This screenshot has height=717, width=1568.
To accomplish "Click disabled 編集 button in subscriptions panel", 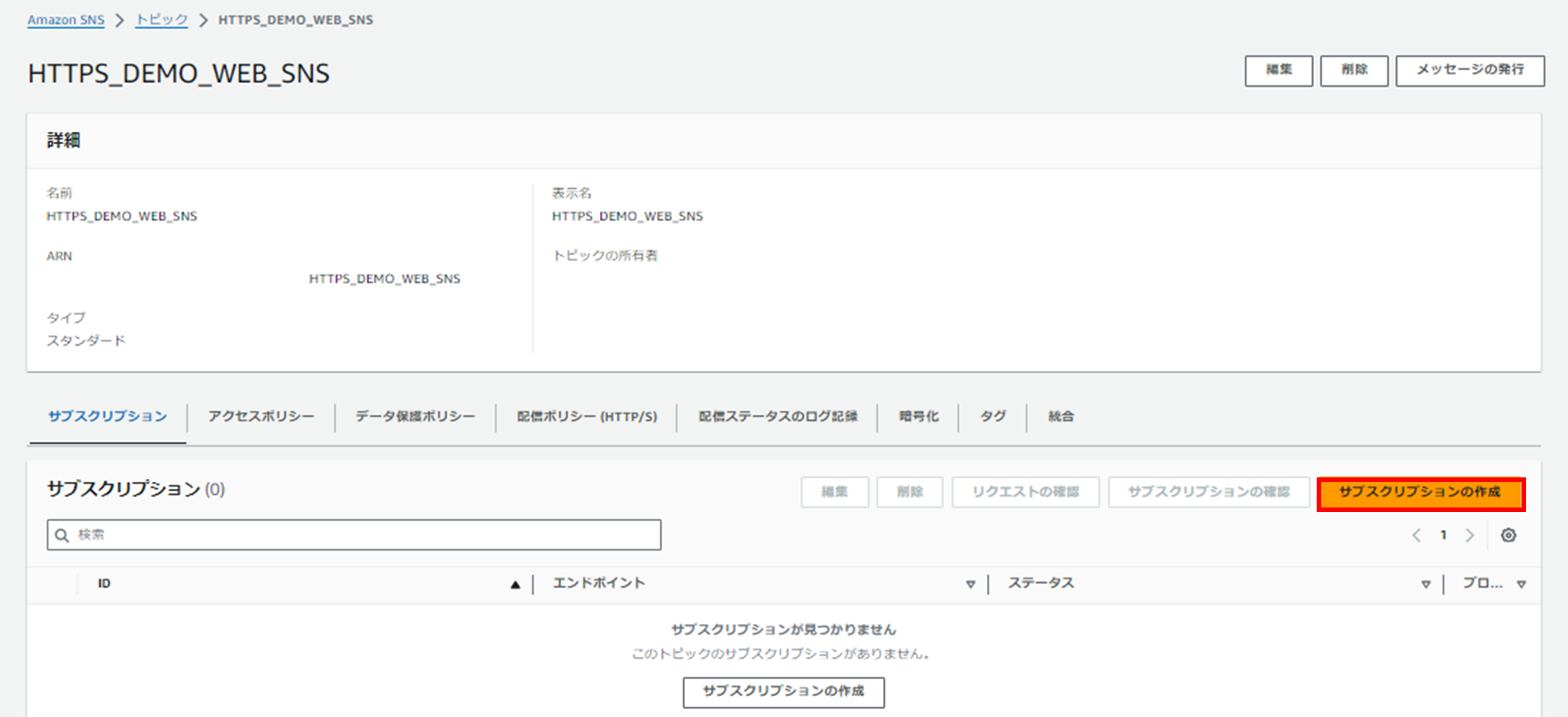I will click(835, 492).
